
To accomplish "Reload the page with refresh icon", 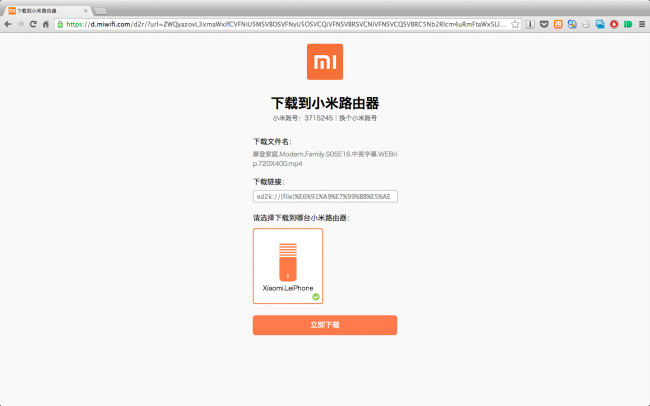I will click(33, 24).
